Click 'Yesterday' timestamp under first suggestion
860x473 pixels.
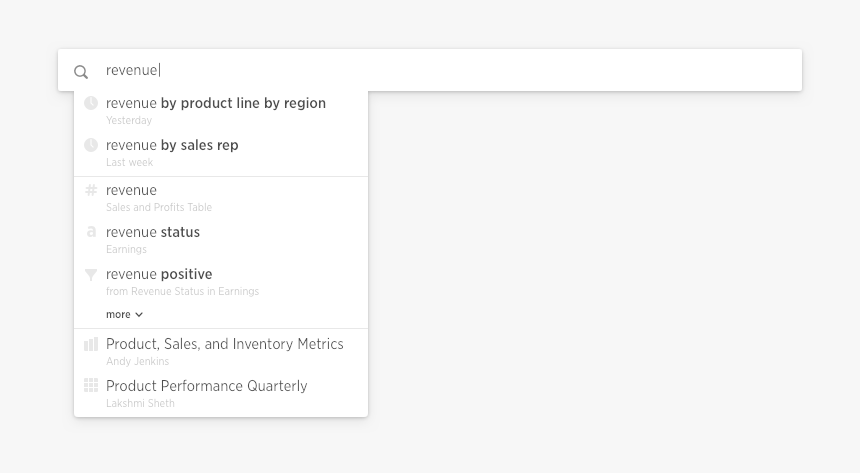click(129, 120)
